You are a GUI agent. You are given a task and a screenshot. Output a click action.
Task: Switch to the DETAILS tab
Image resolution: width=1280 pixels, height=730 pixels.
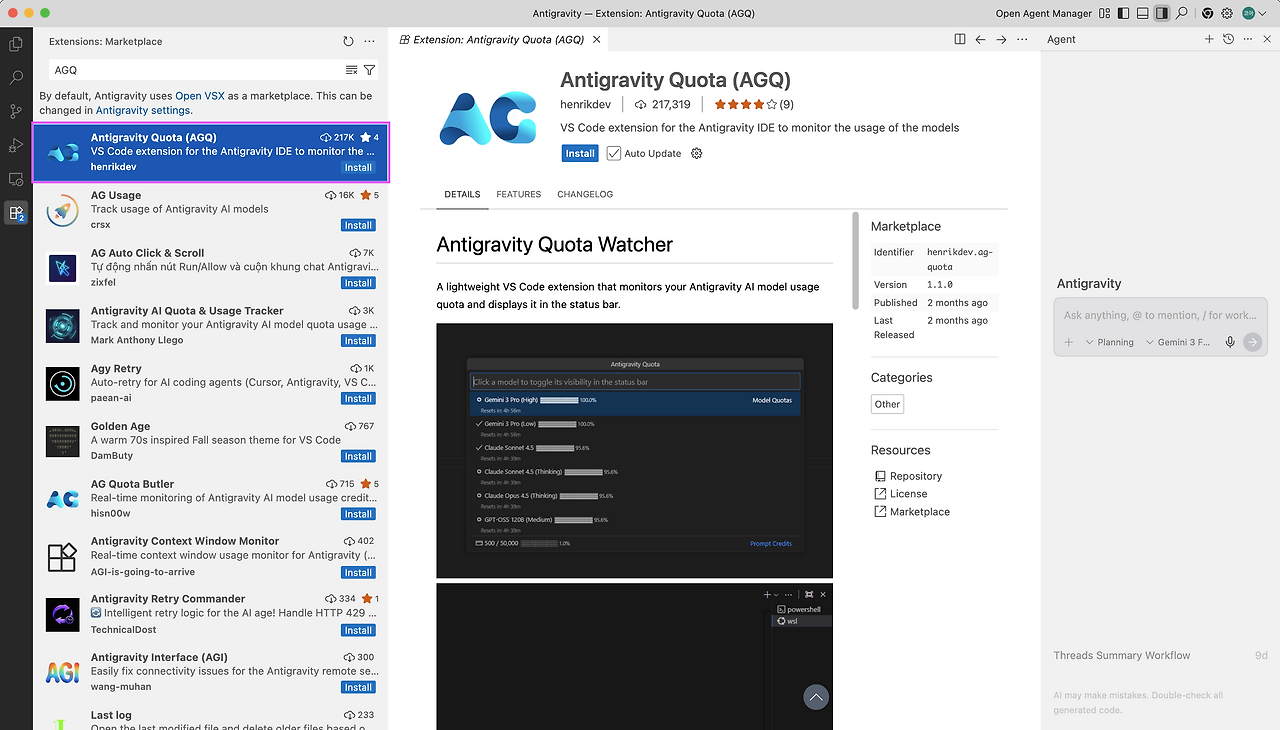pos(462,194)
